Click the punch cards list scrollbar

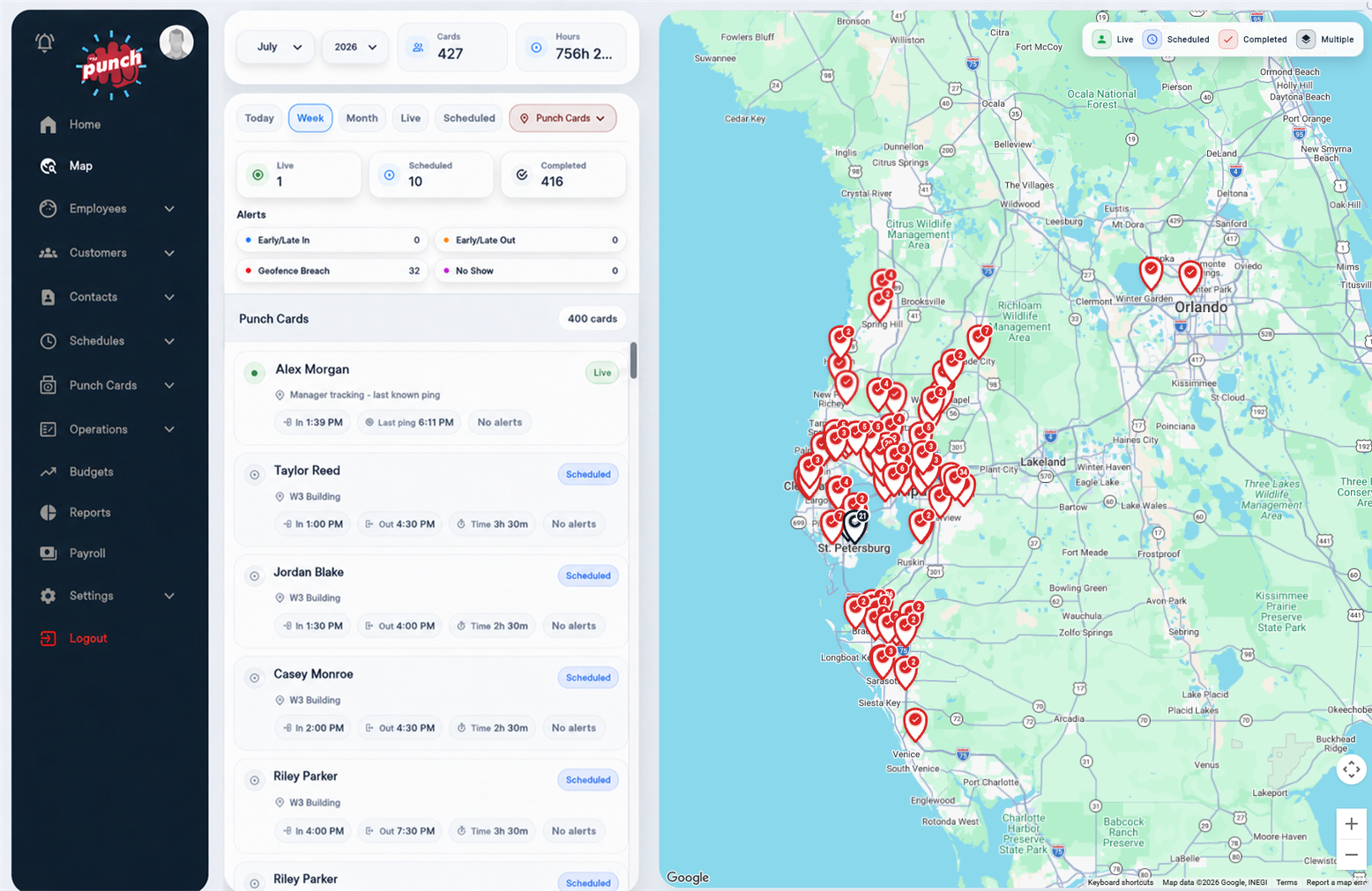point(633,360)
